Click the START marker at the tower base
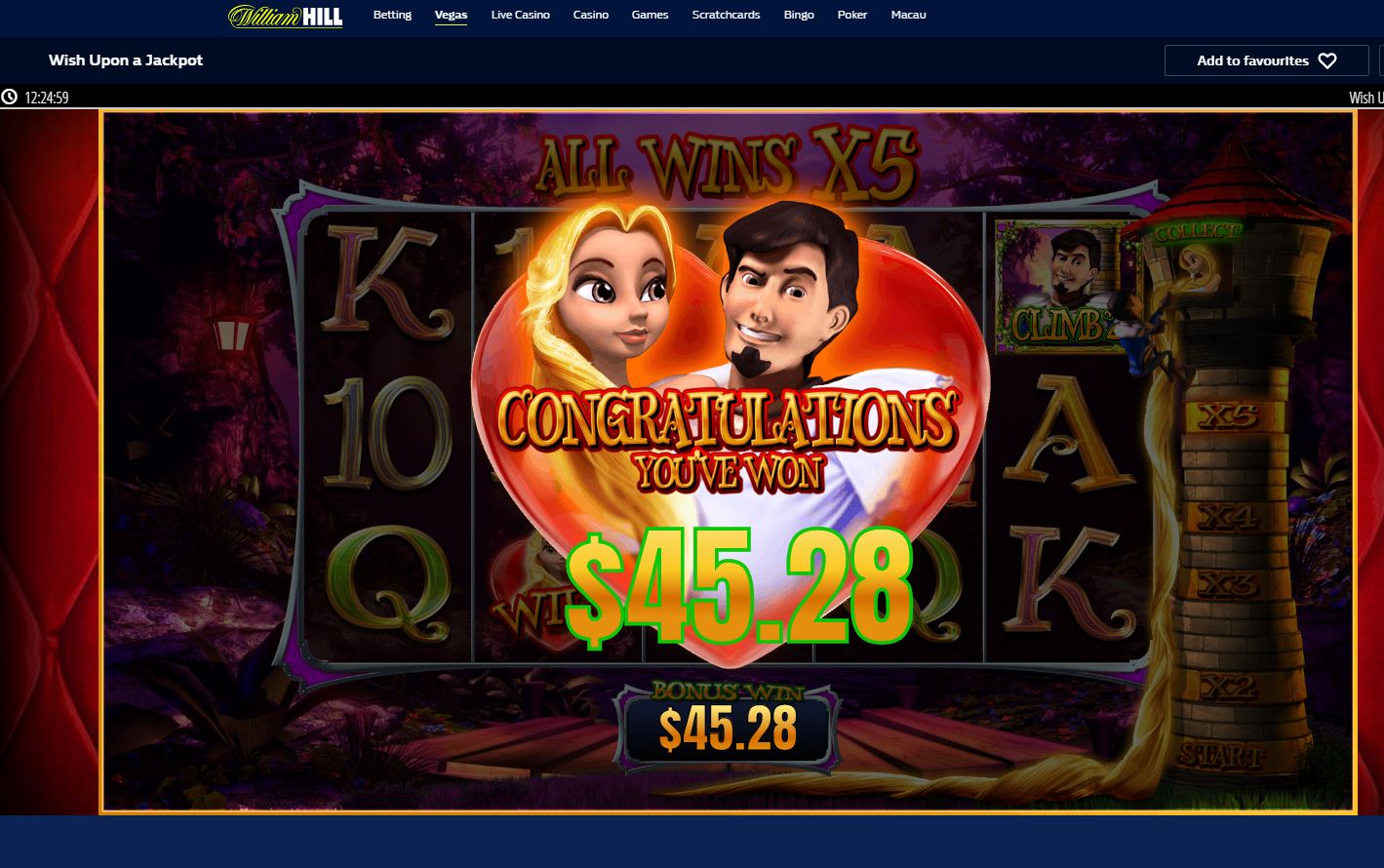This screenshot has width=1384, height=868. click(x=1220, y=754)
